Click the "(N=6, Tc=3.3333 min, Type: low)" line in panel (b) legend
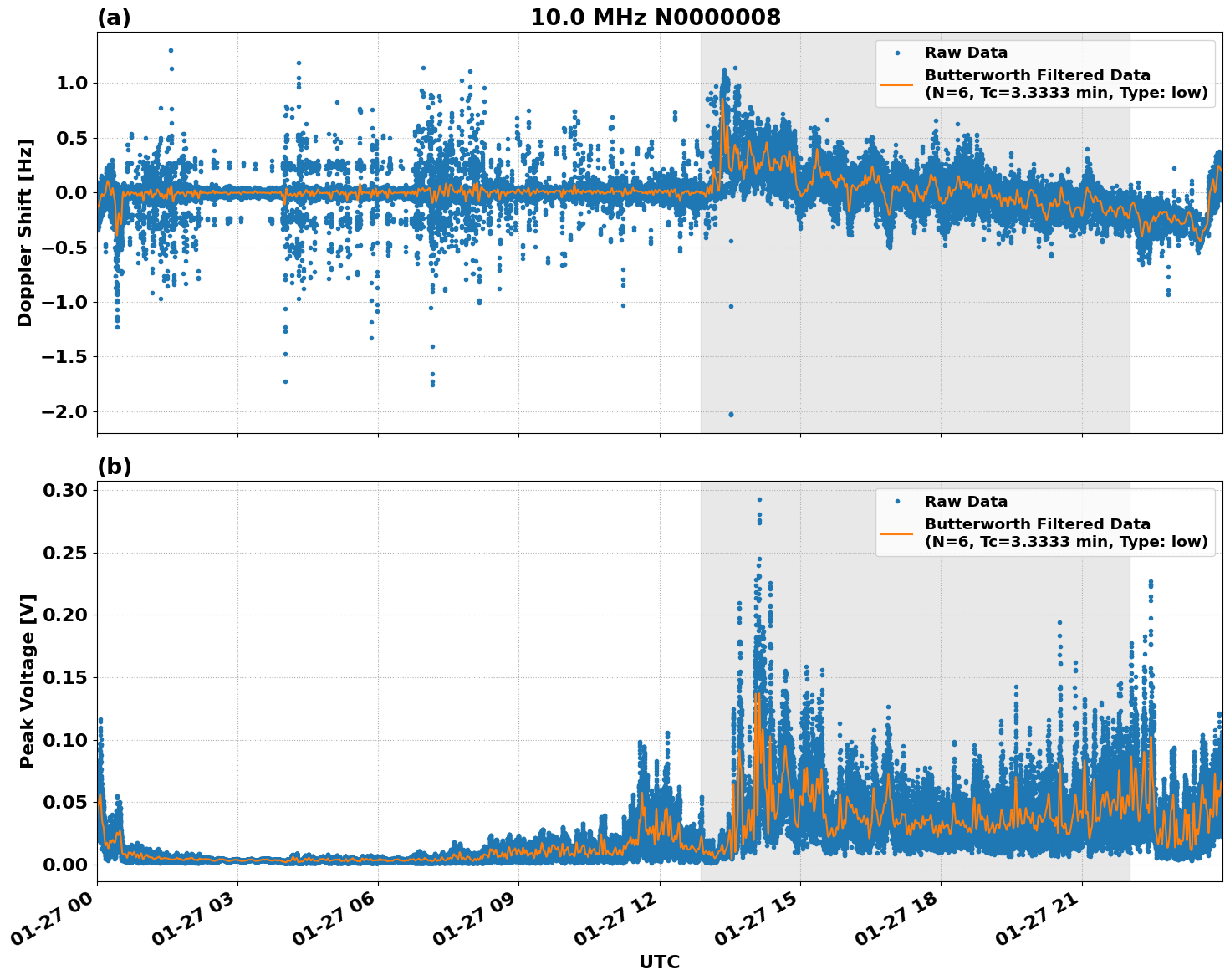The height and width of the screenshot is (980, 1230). [1066, 542]
